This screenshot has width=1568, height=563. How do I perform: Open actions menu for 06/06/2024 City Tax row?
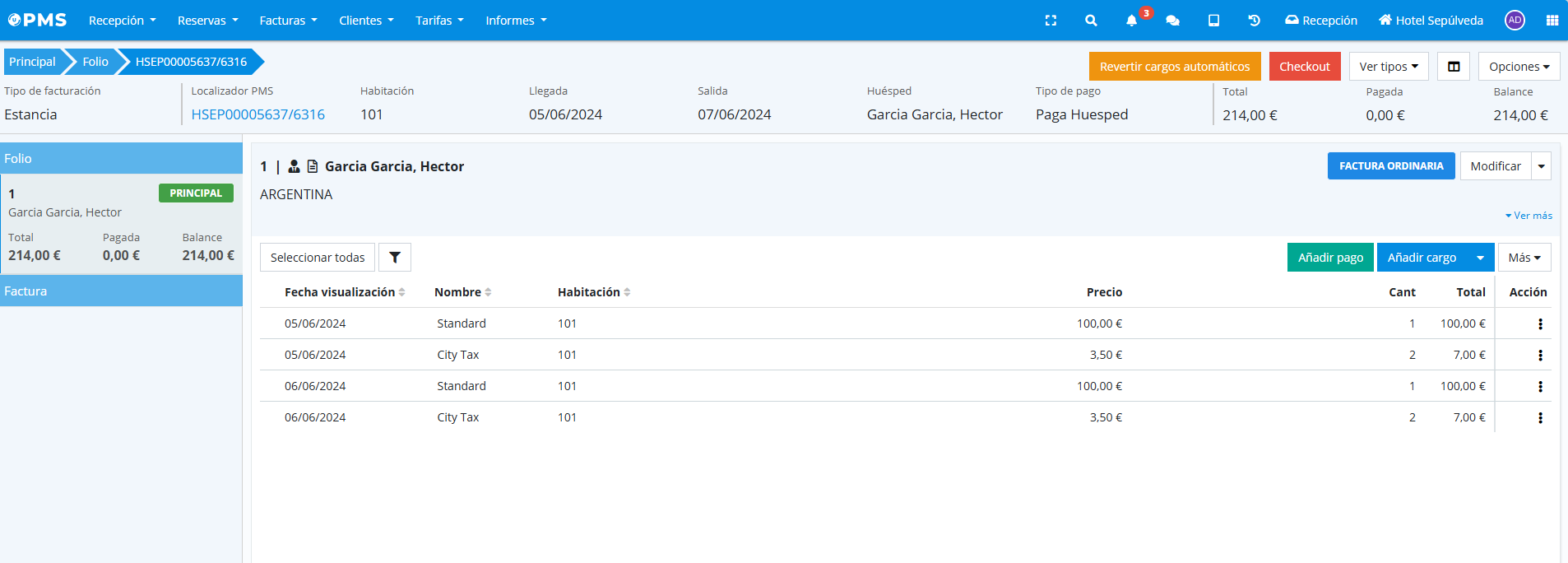(x=1540, y=418)
